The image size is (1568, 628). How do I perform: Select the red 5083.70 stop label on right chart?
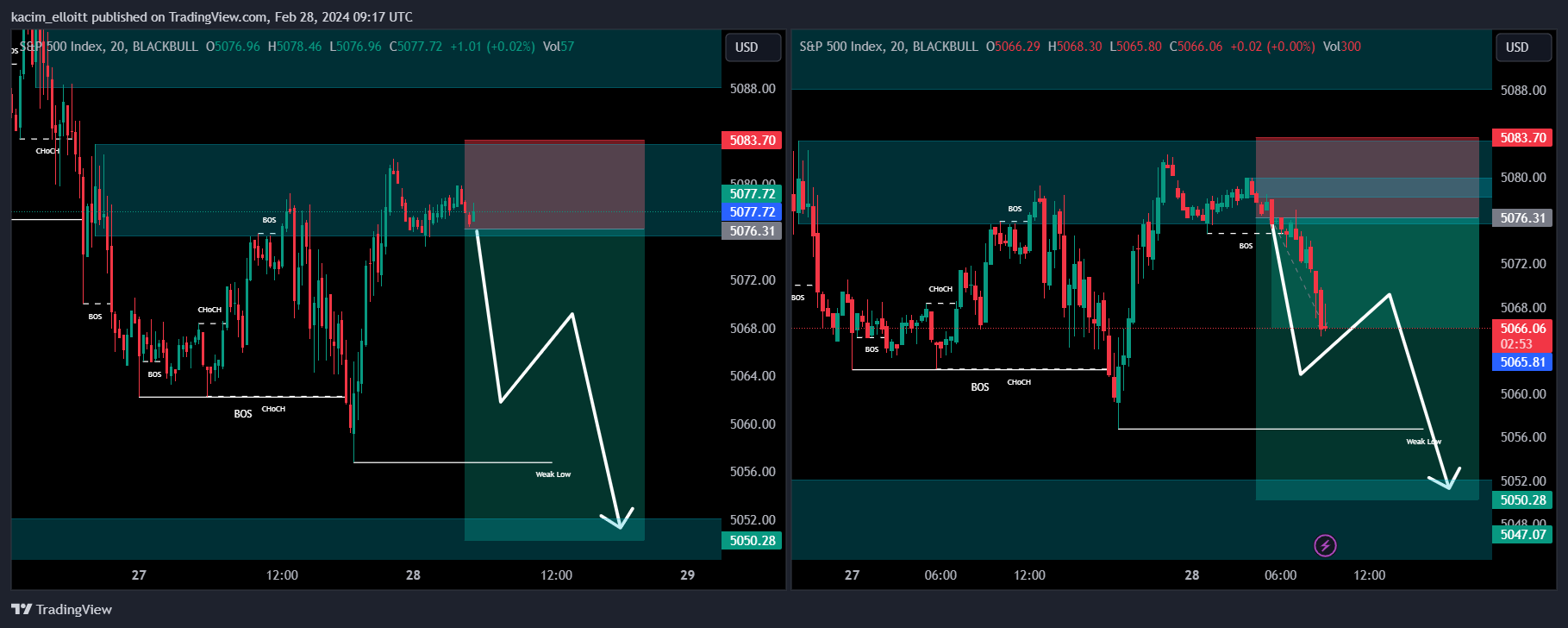pos(1522,138)
